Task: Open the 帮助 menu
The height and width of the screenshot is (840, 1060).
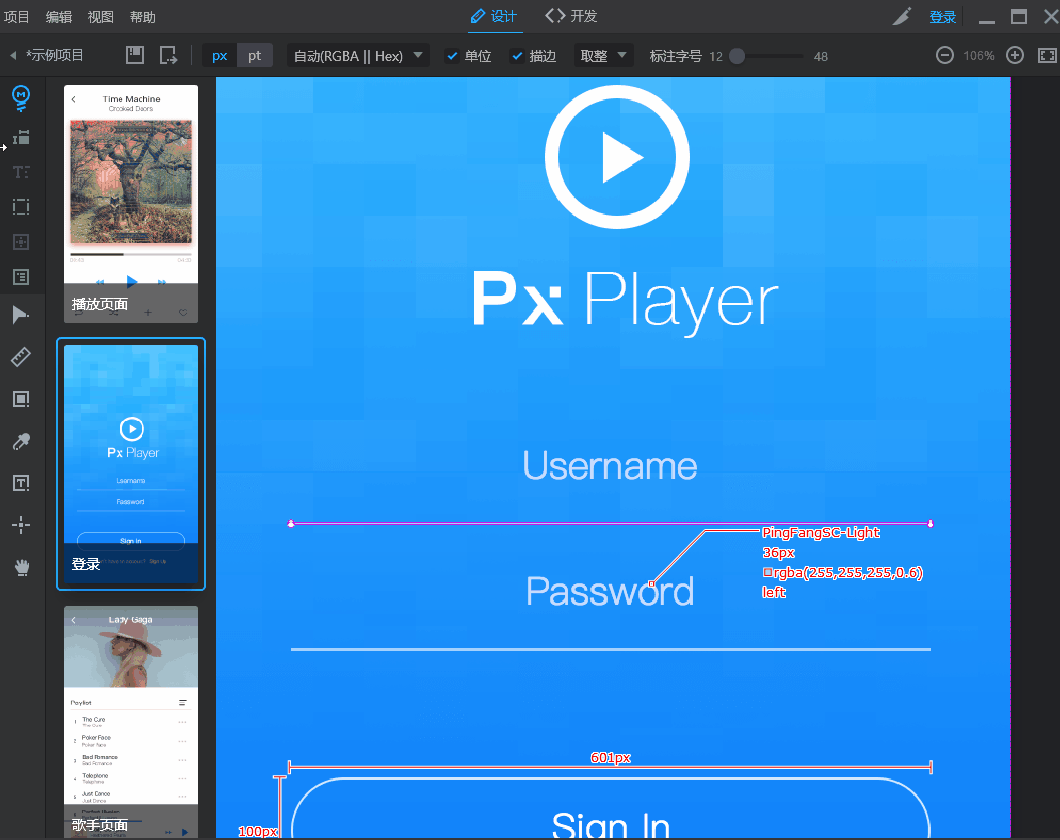Action: point(143,17)
